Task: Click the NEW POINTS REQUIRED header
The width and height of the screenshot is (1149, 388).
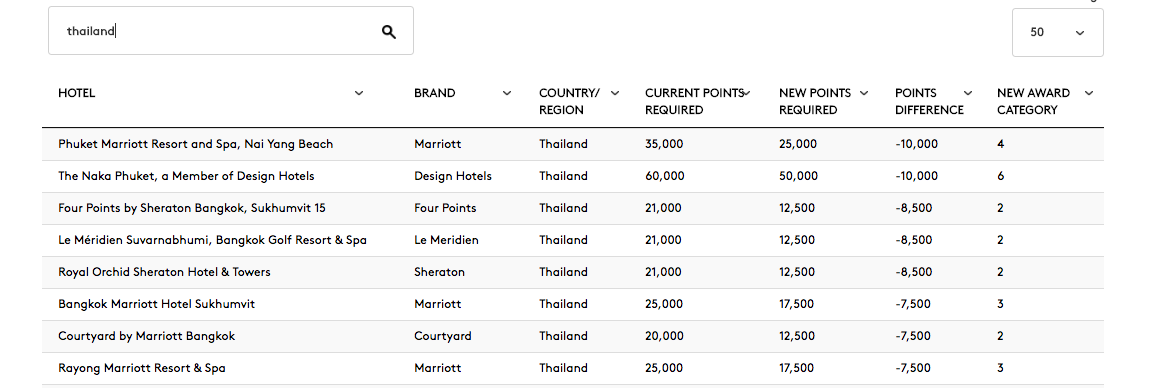Action: click(x=815, y=101)
